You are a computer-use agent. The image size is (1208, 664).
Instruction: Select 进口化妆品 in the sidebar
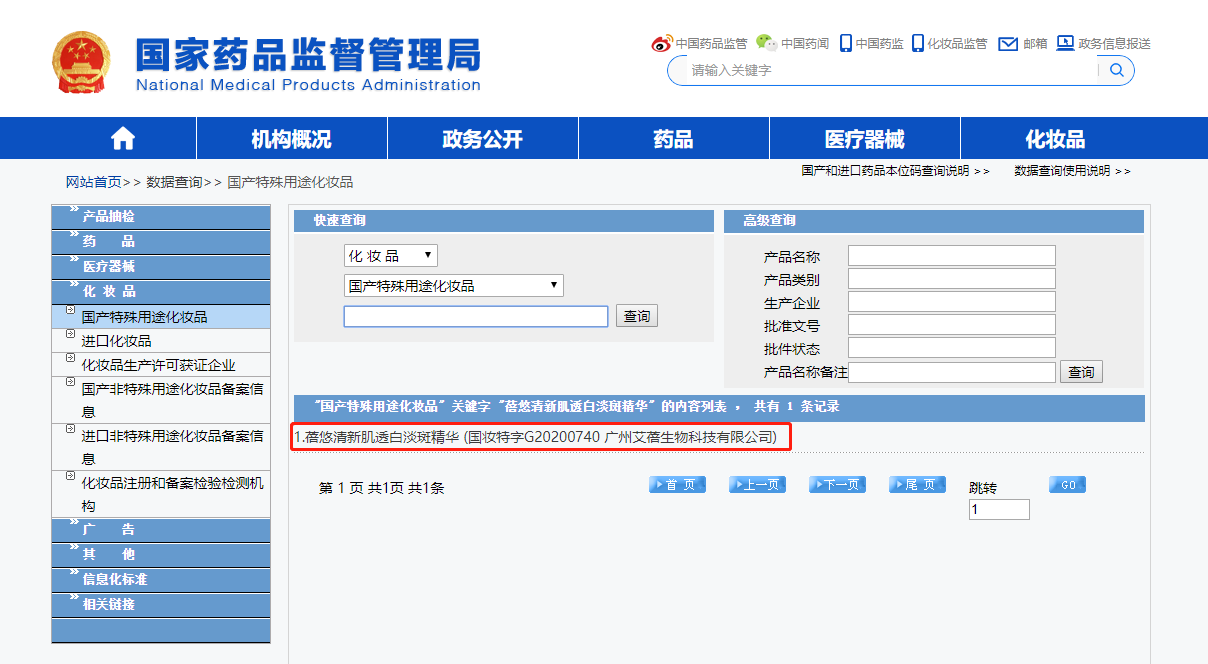pyautogui.click(x=116, y=341)
